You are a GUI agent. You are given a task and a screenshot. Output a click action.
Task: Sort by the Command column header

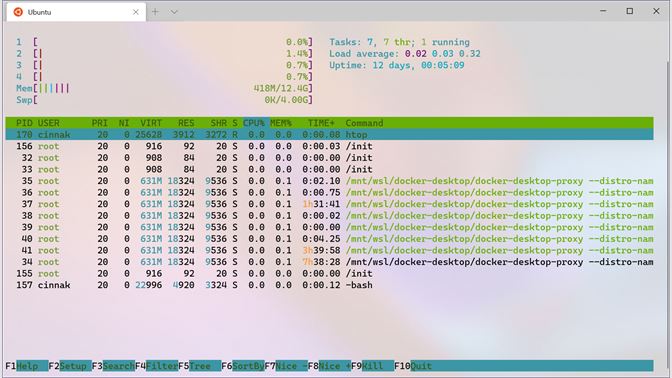pos(364,123)
